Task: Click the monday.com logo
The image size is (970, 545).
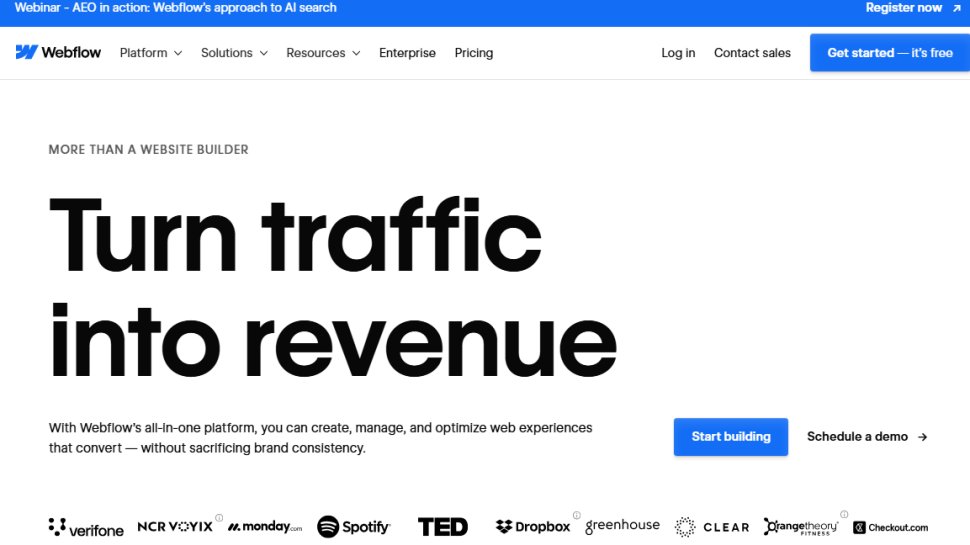Action: point(265,527)
